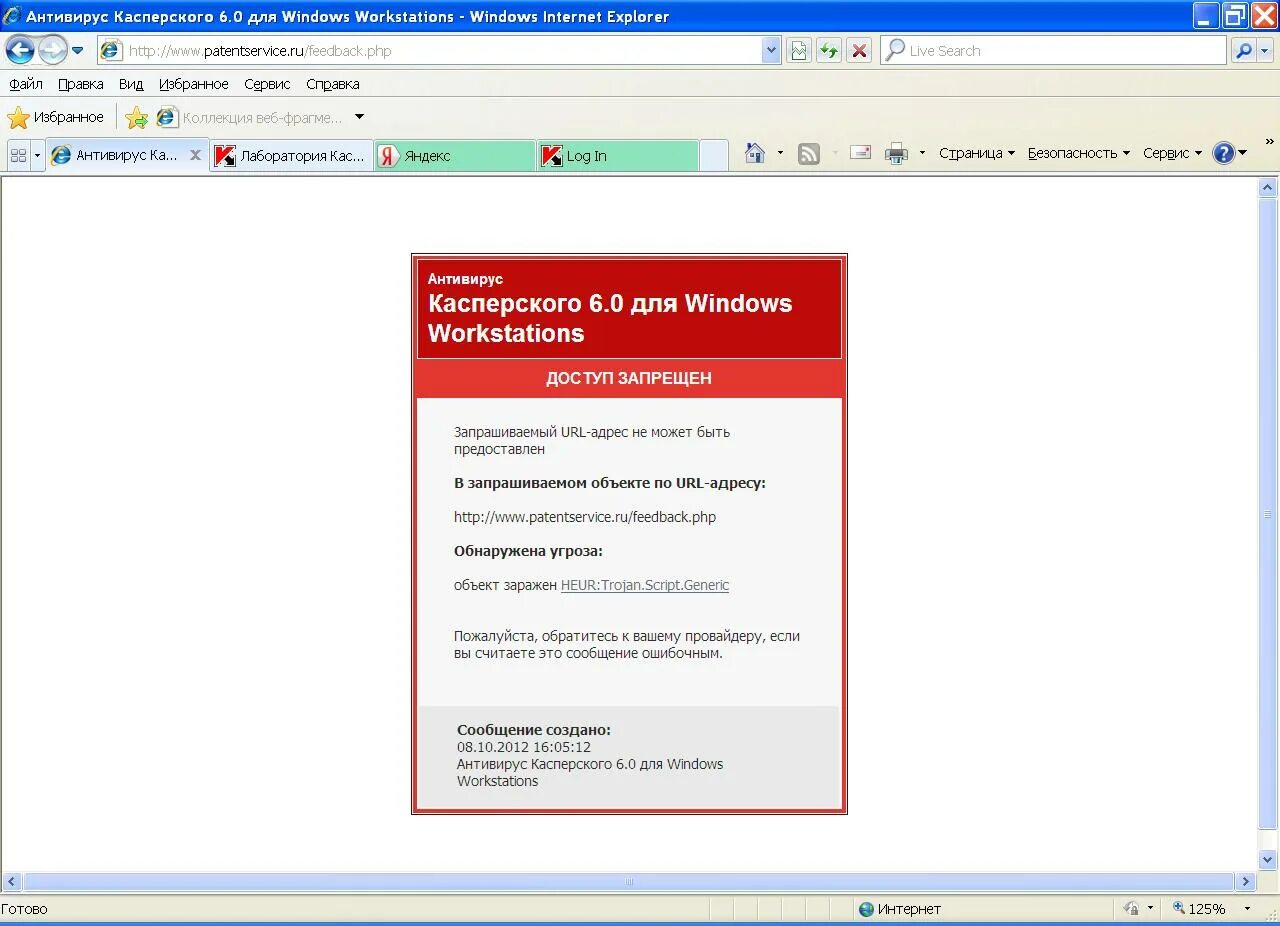This screenshot has width=1280, height=926.
Task: Go back with the Back arrow button
Action: click(20, 49)
